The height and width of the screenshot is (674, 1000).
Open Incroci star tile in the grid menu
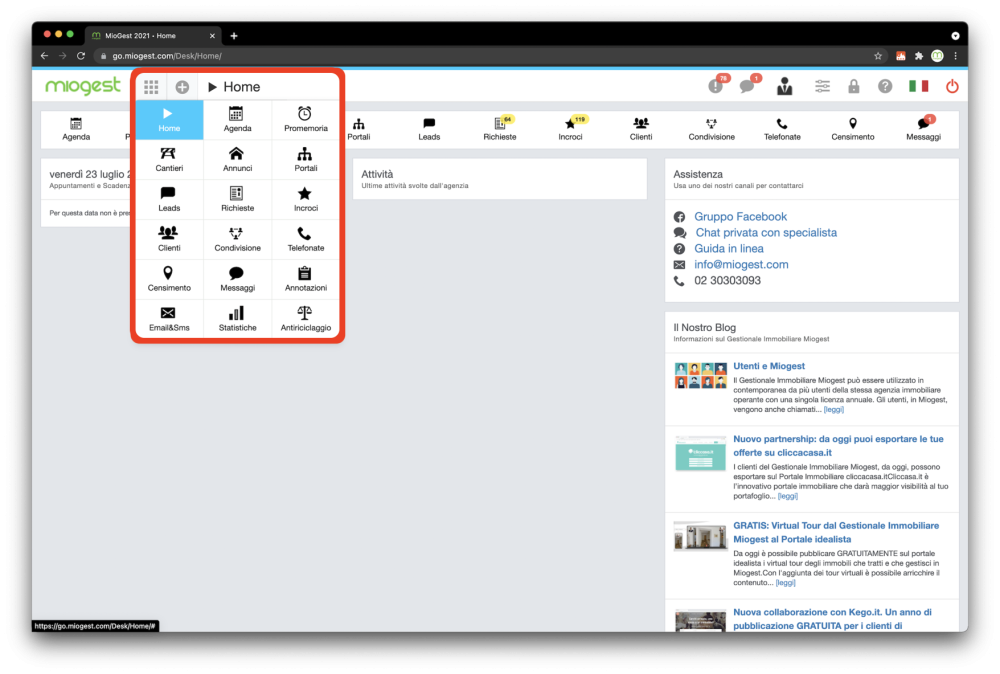click(x=305, y=200)
